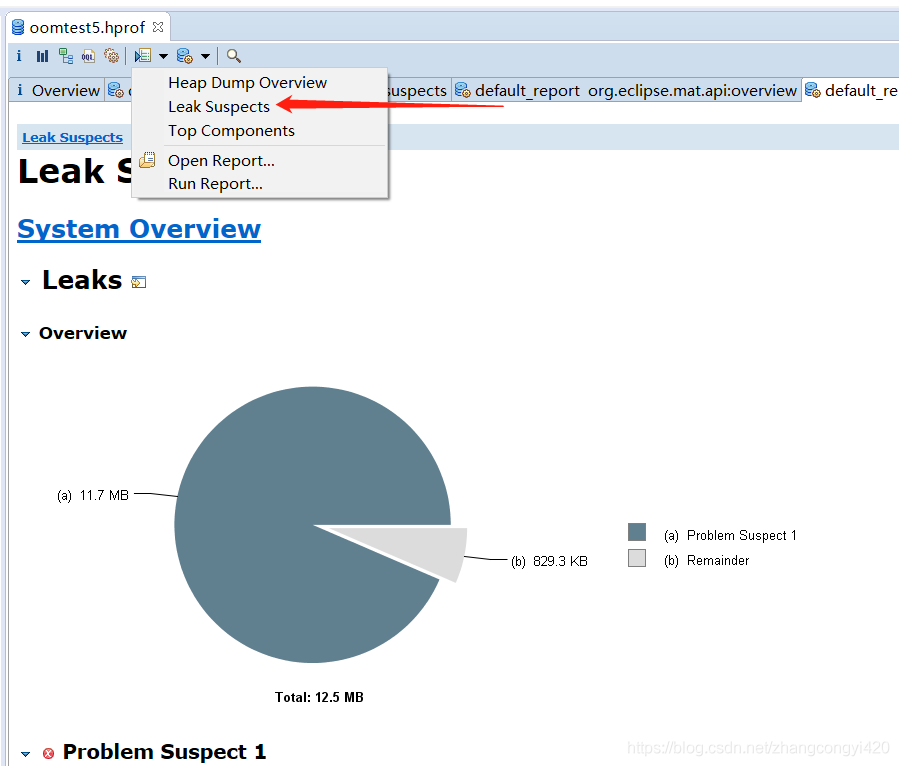Click the Problem Suspect 1 legend swatch
The image size is (899, 766).
[637, 533]
